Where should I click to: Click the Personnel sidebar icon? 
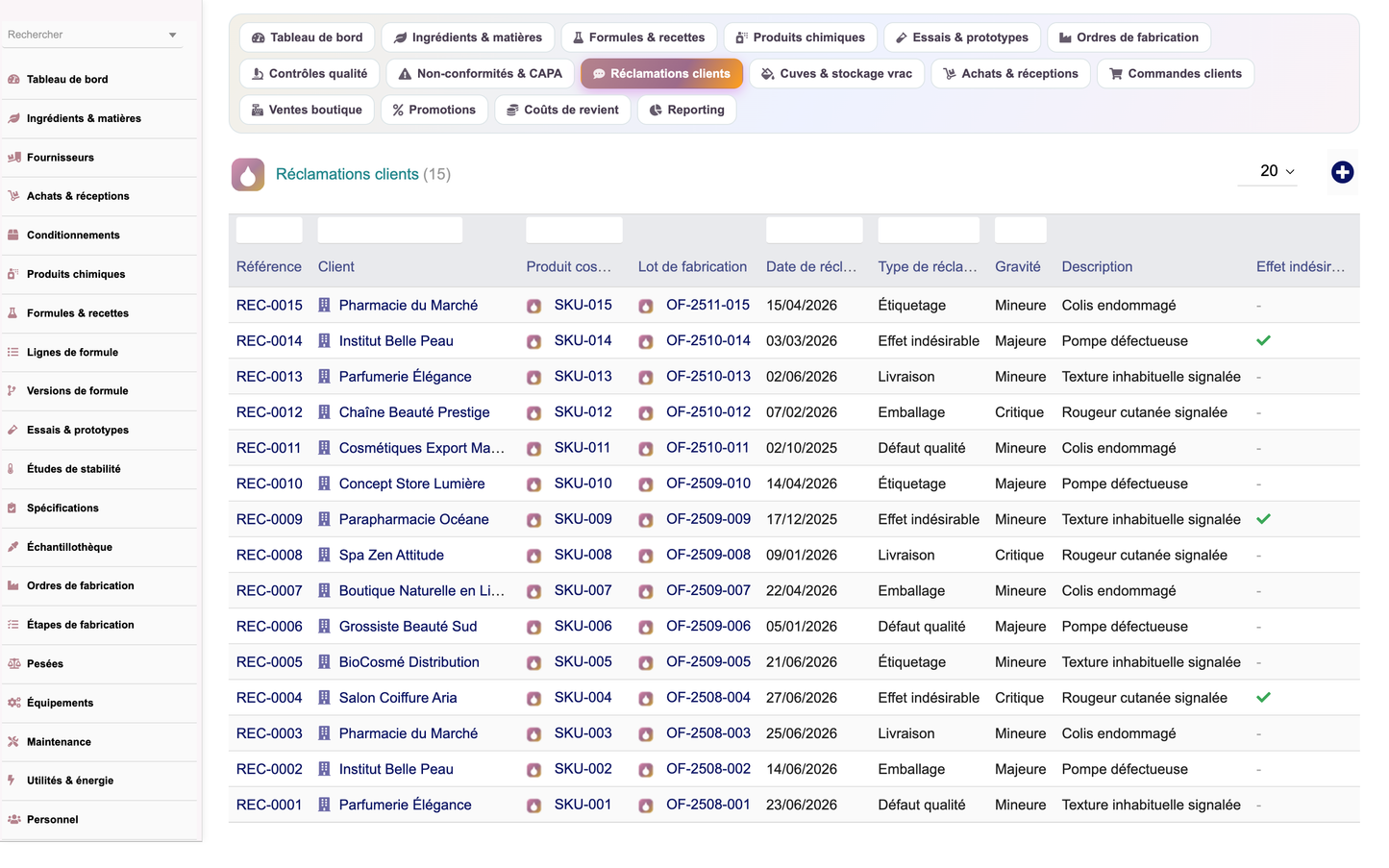coord(13,820)
